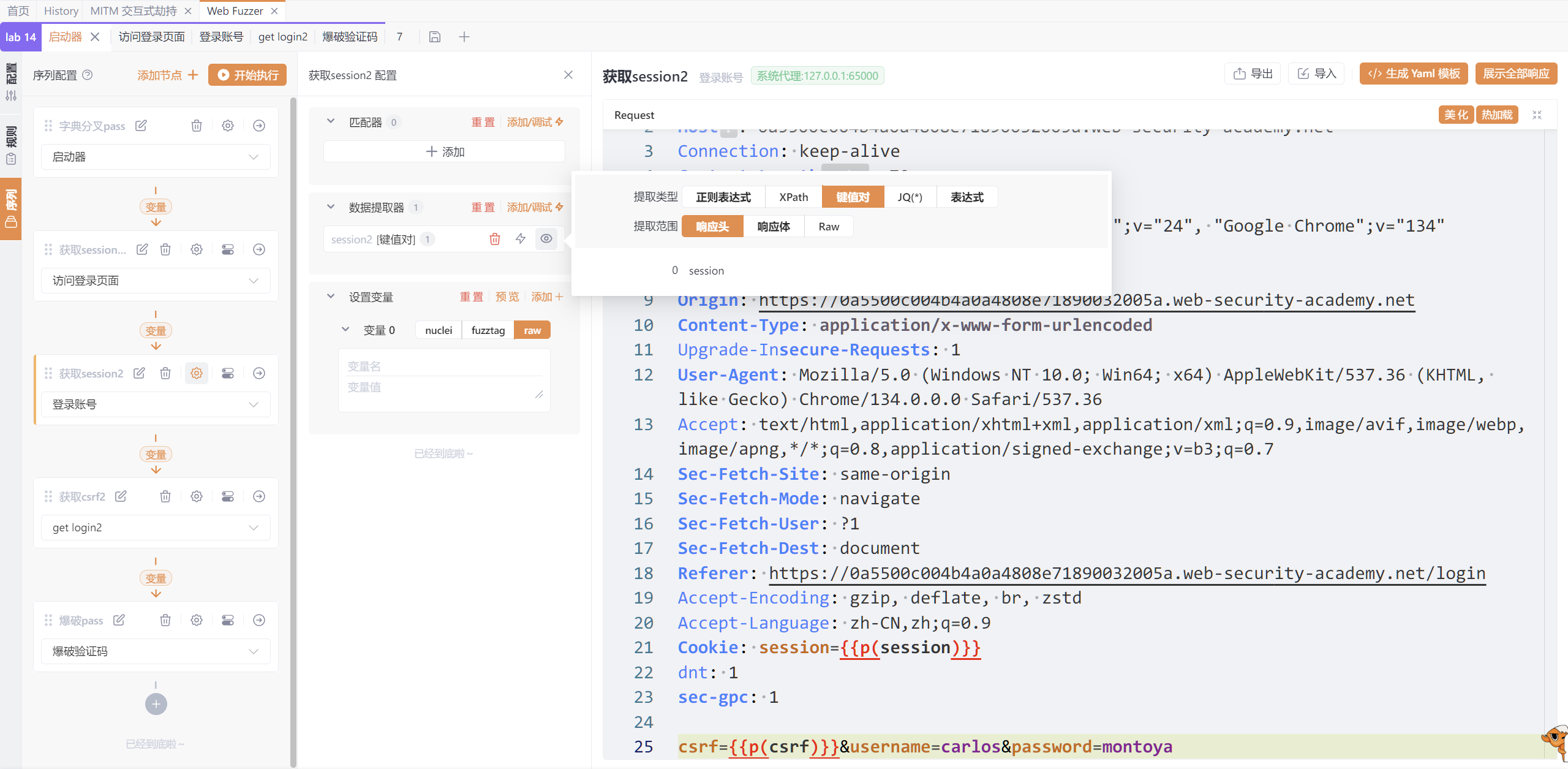Add a new sequence node with plus circle
The image size is (1568, 769).
tap(156, 704)
